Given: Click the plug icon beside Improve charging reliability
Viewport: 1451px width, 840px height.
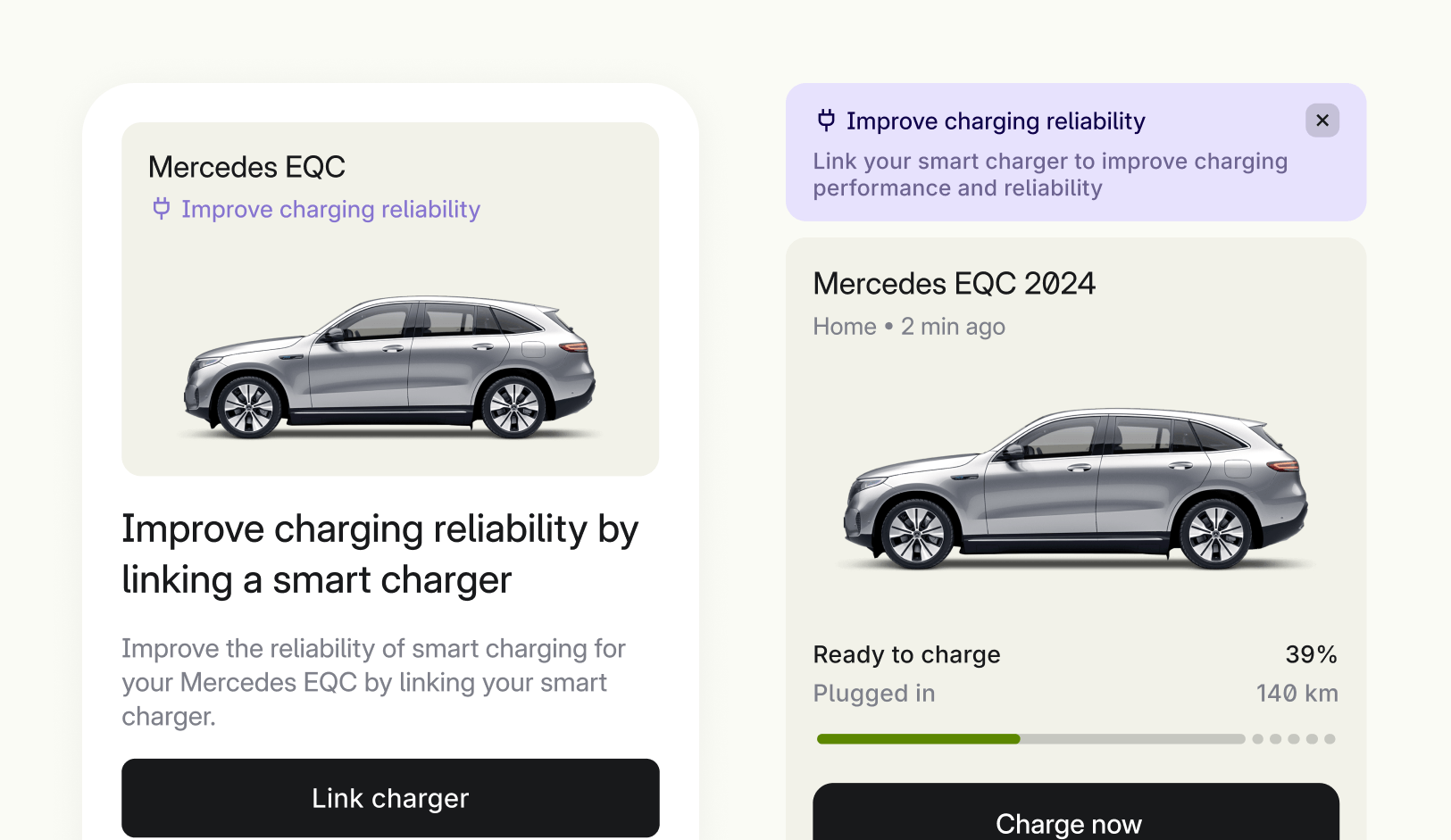Looking at the screenshot, I should point(161,208).
